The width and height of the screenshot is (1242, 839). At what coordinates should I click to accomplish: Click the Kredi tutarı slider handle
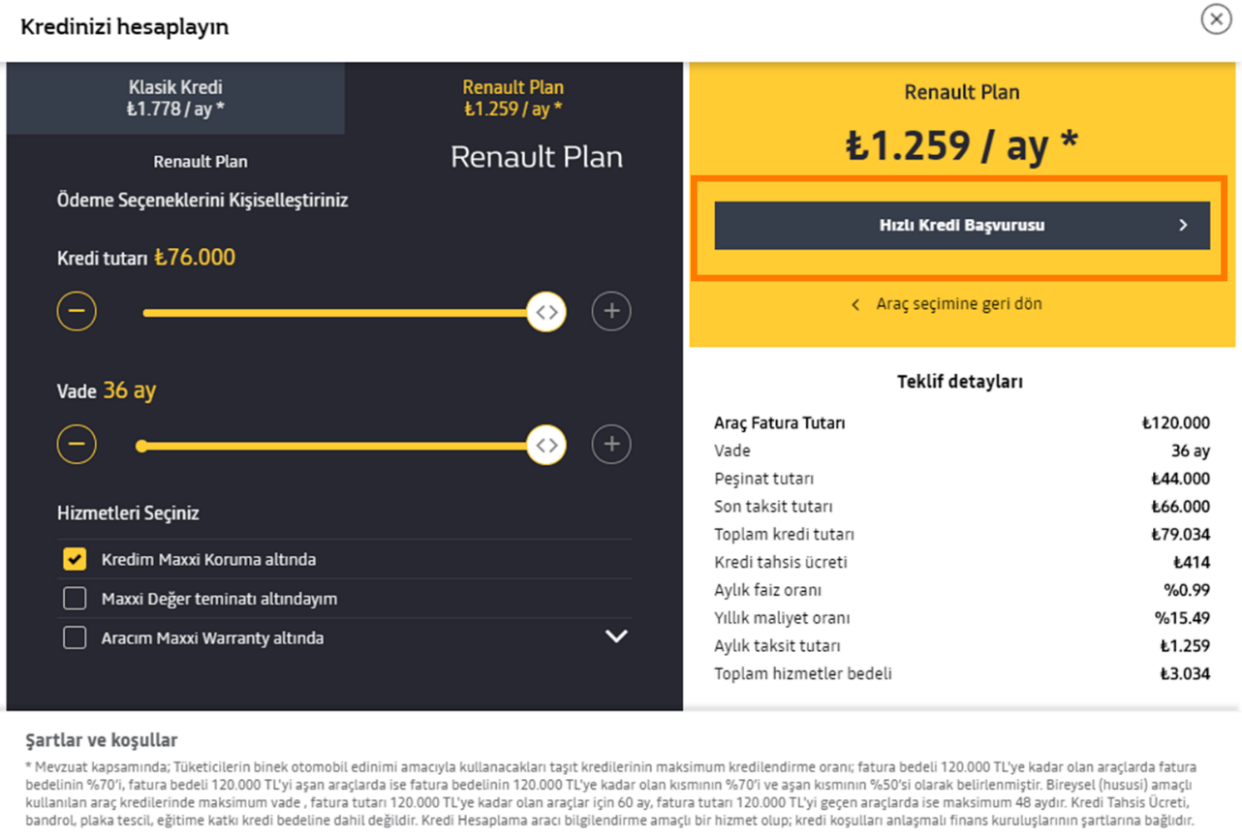tap(546, 312)
